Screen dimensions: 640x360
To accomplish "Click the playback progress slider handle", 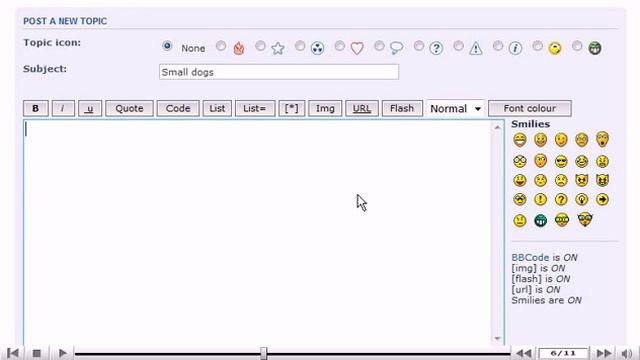I will 264,353.
